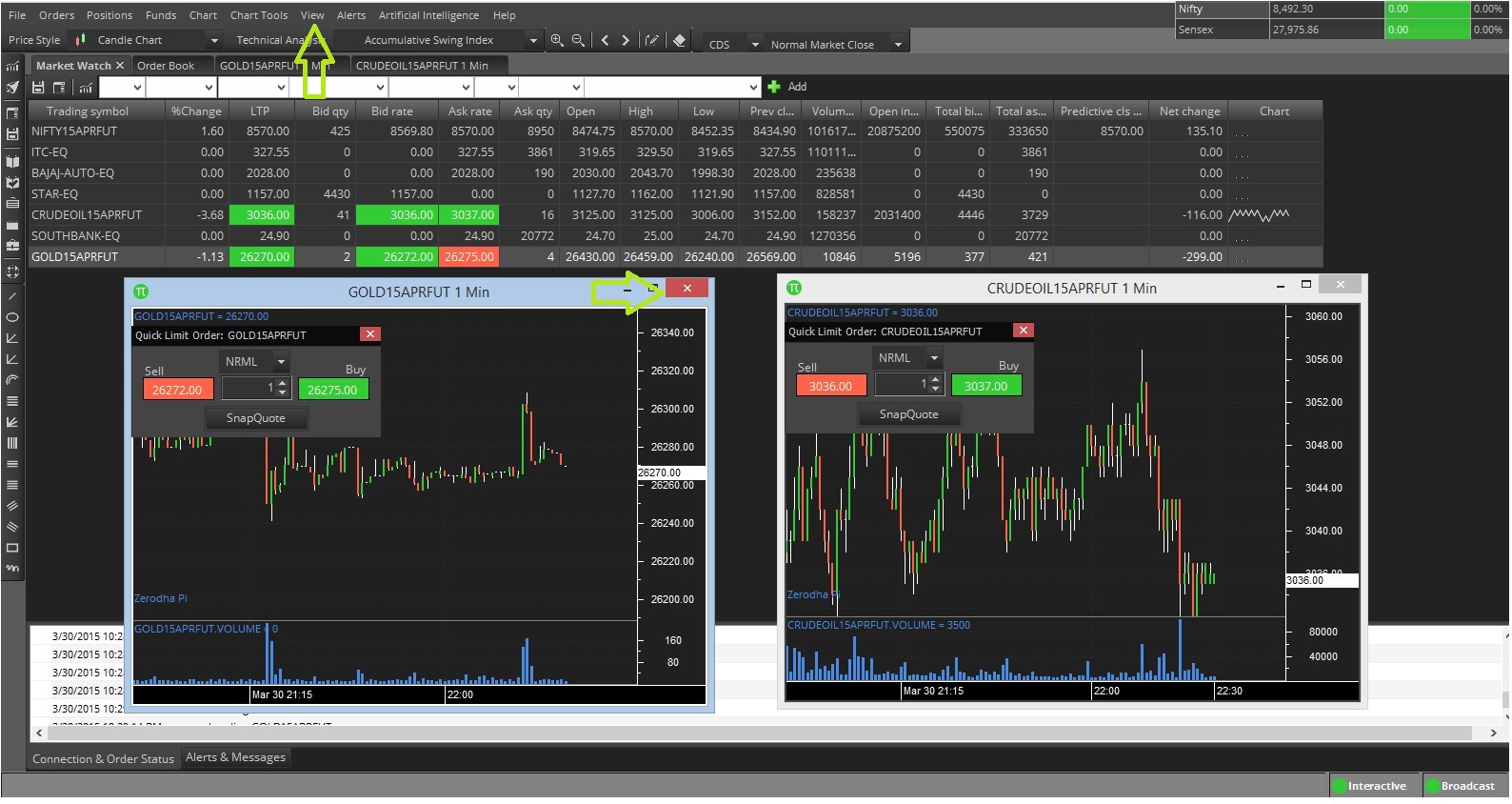The width and height of the screenshot is (1512, 804).
Task: Open the Candle Chart price style dropdown
Action: (x=214, y=40)
